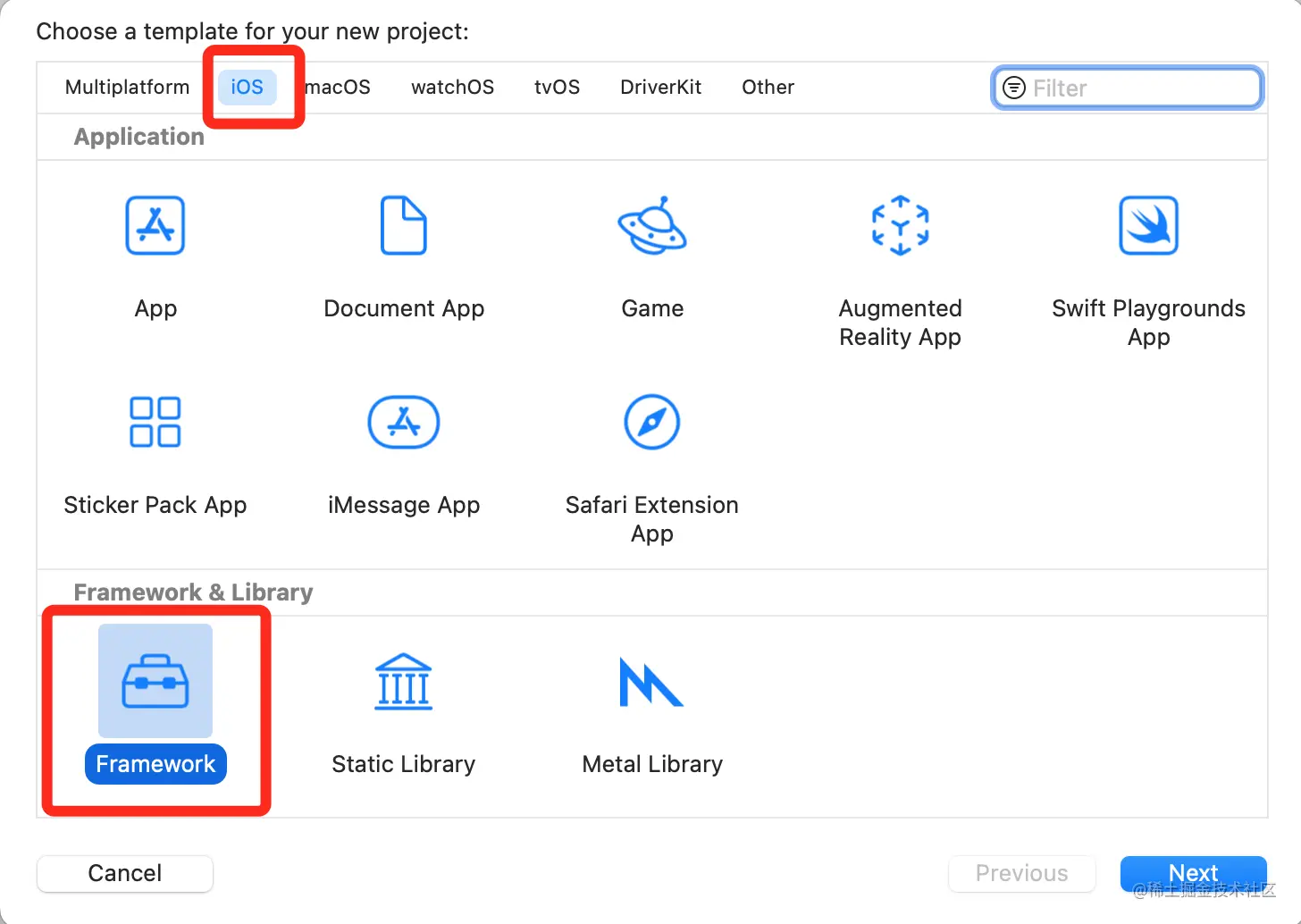
Task: Select Safari Extension App compass icon
Action: [652, 422]
